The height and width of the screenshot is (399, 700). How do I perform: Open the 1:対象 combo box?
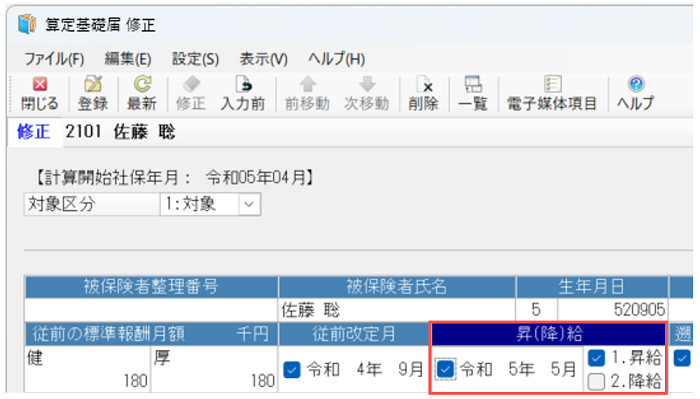click(210, 204)
